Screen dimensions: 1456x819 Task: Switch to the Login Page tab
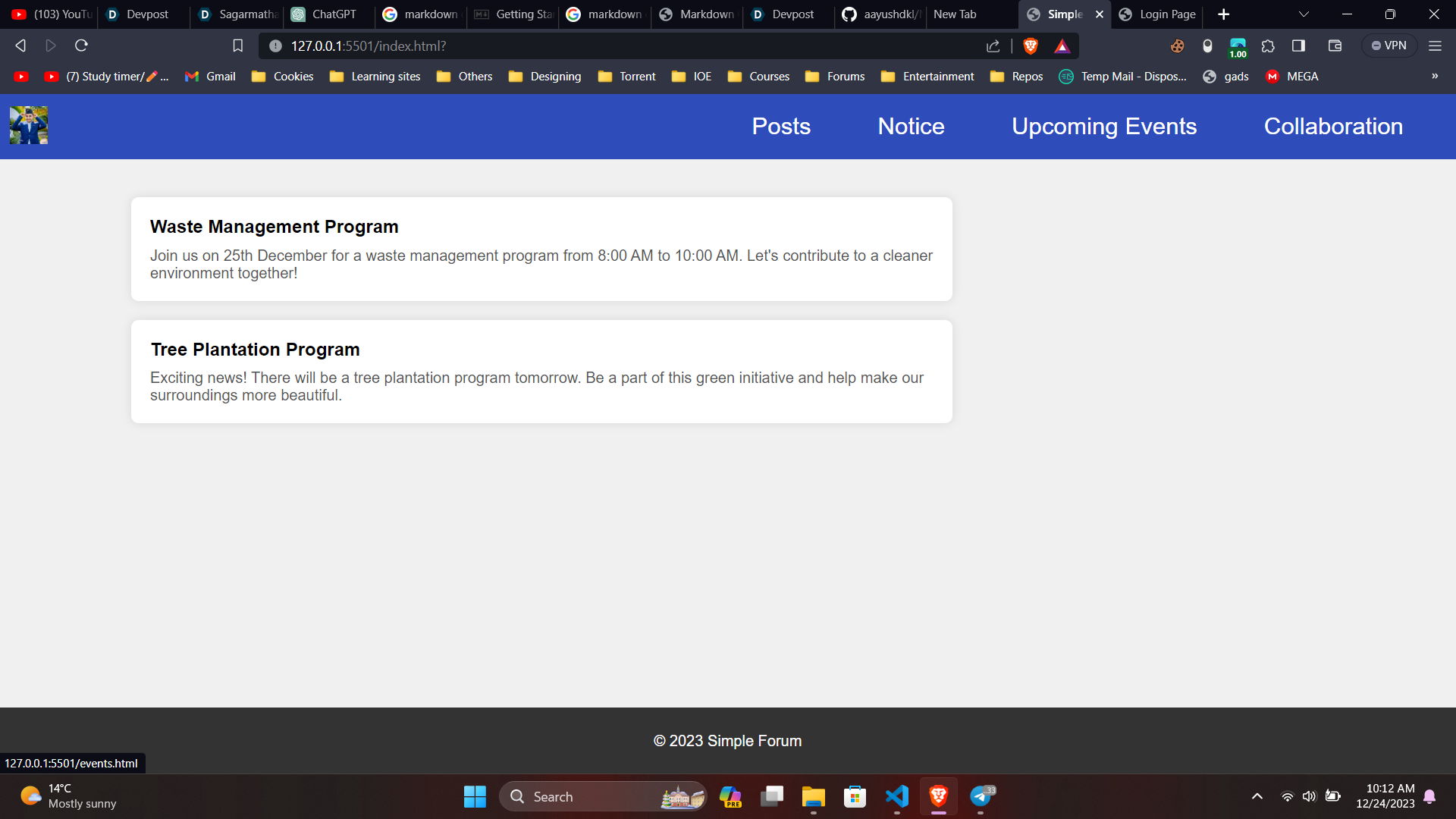pos(1158,14)
